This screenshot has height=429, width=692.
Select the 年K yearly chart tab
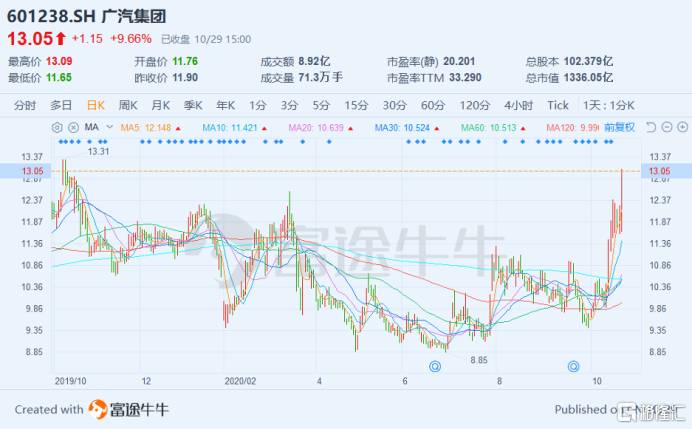pyautogui.click(x=226, y=105)
